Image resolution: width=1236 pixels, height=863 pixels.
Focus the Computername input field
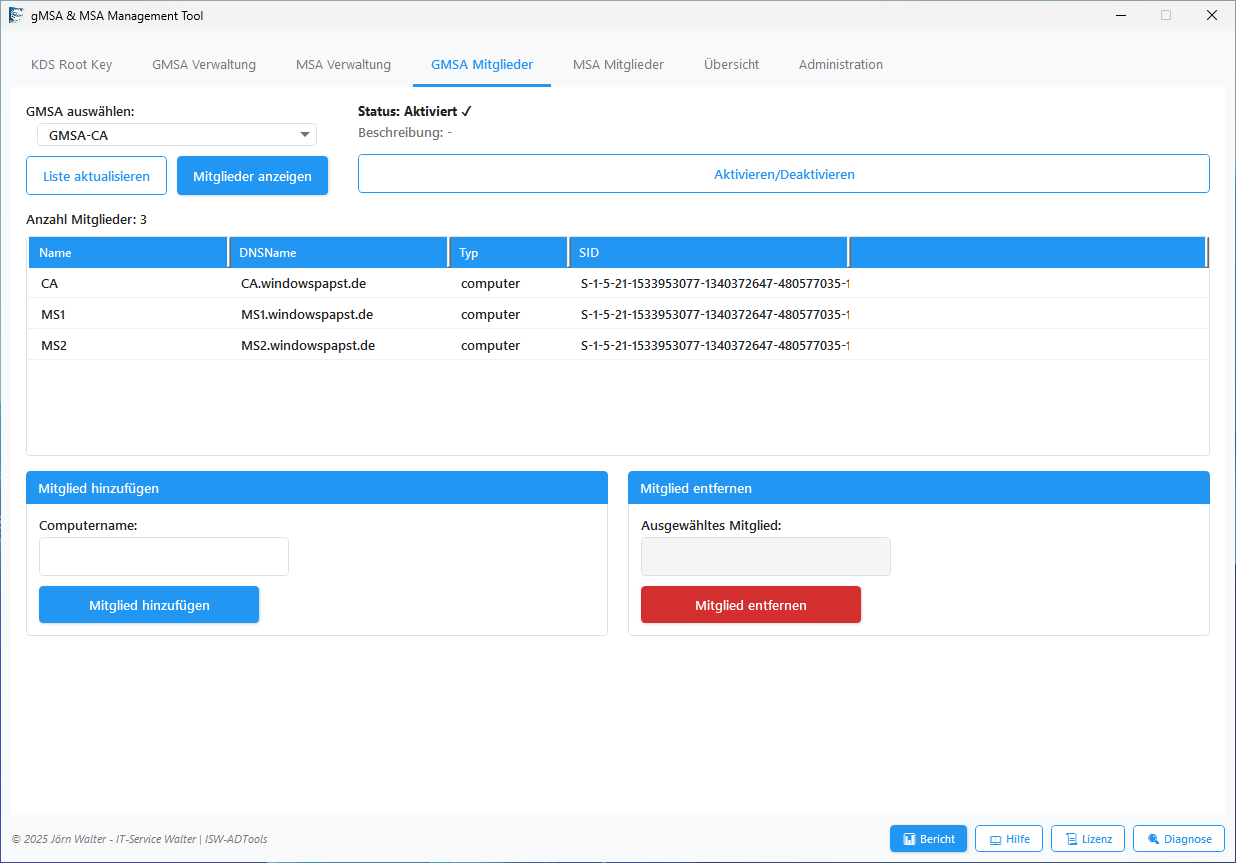click(x=164, y=556)
